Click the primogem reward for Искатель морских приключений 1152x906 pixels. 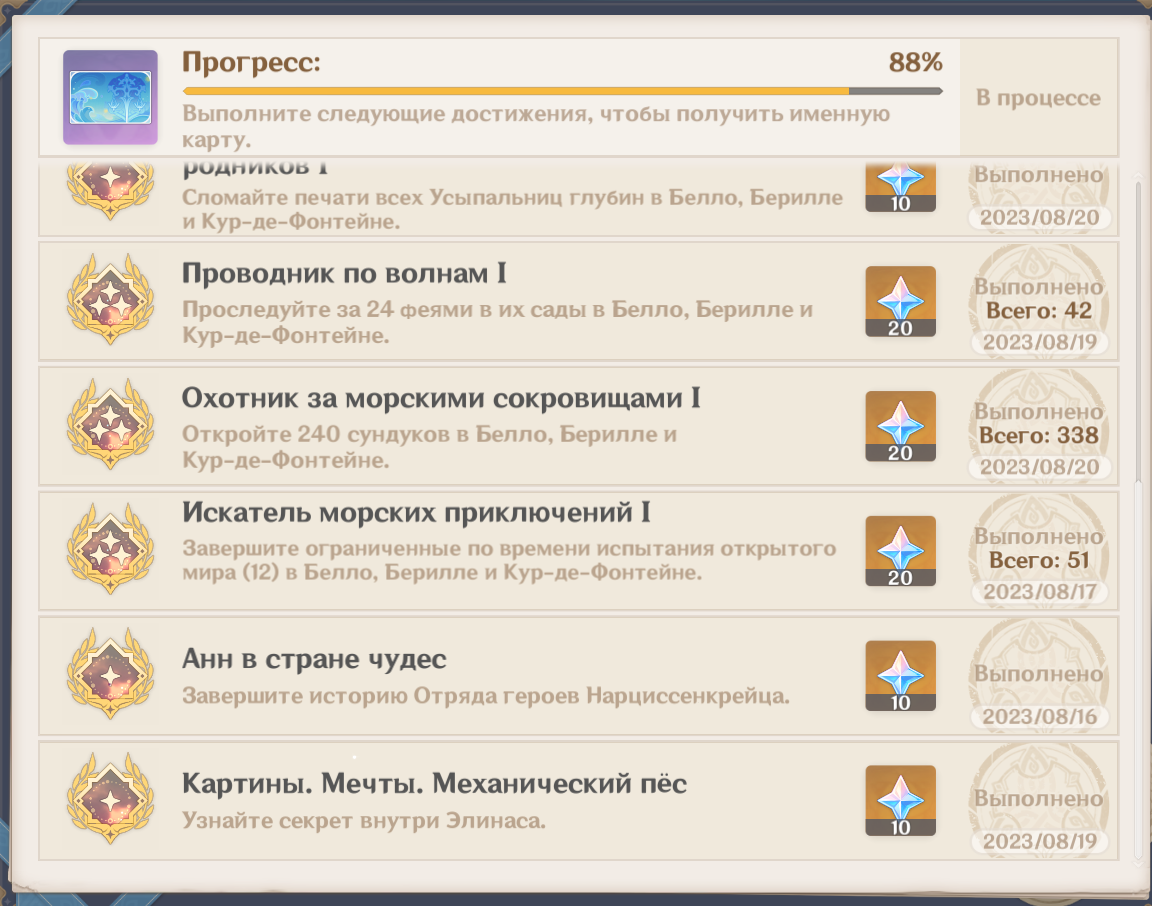(x=900, y=551)
